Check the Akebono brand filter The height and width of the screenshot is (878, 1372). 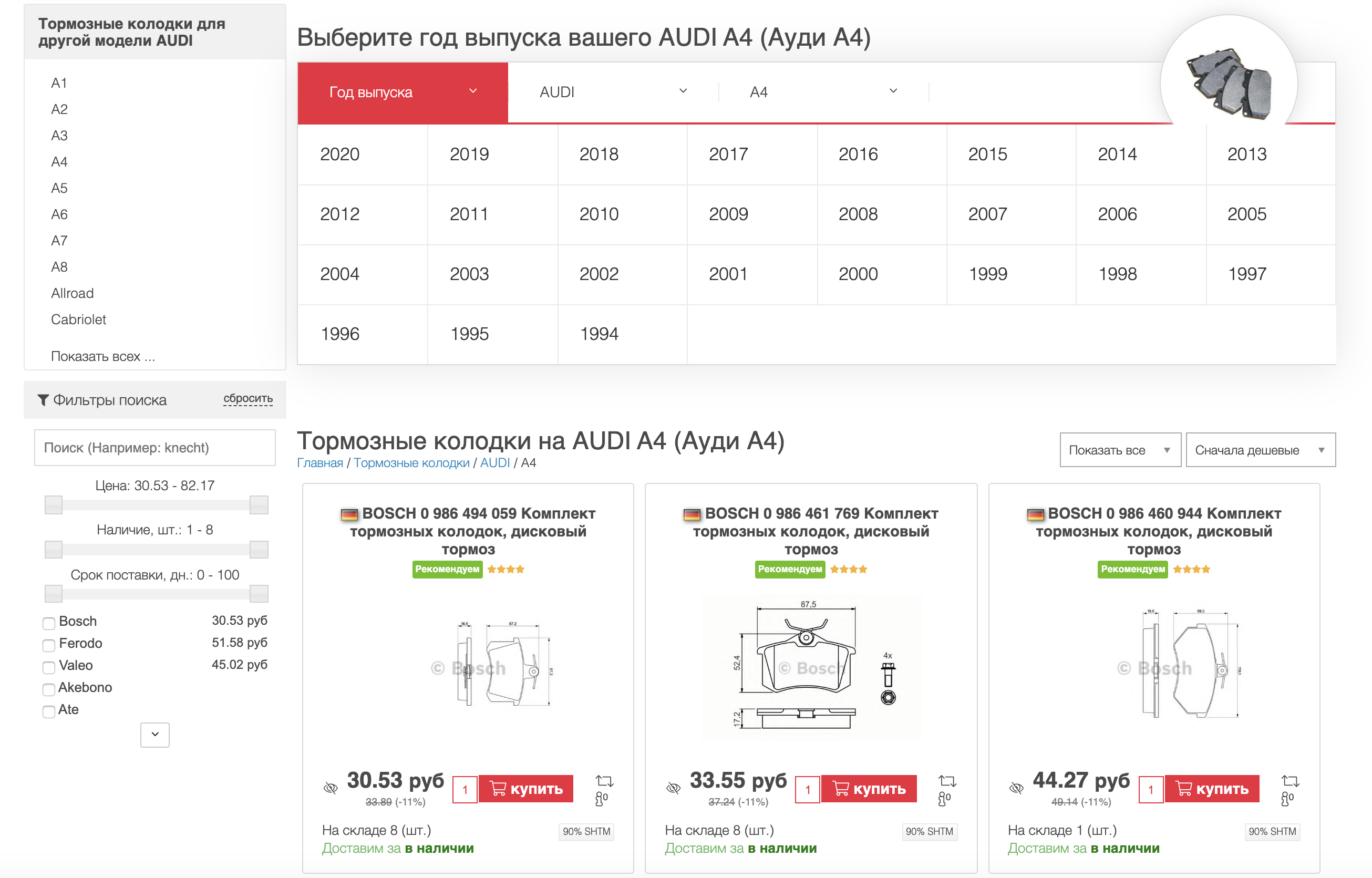(x=49, y=689)
